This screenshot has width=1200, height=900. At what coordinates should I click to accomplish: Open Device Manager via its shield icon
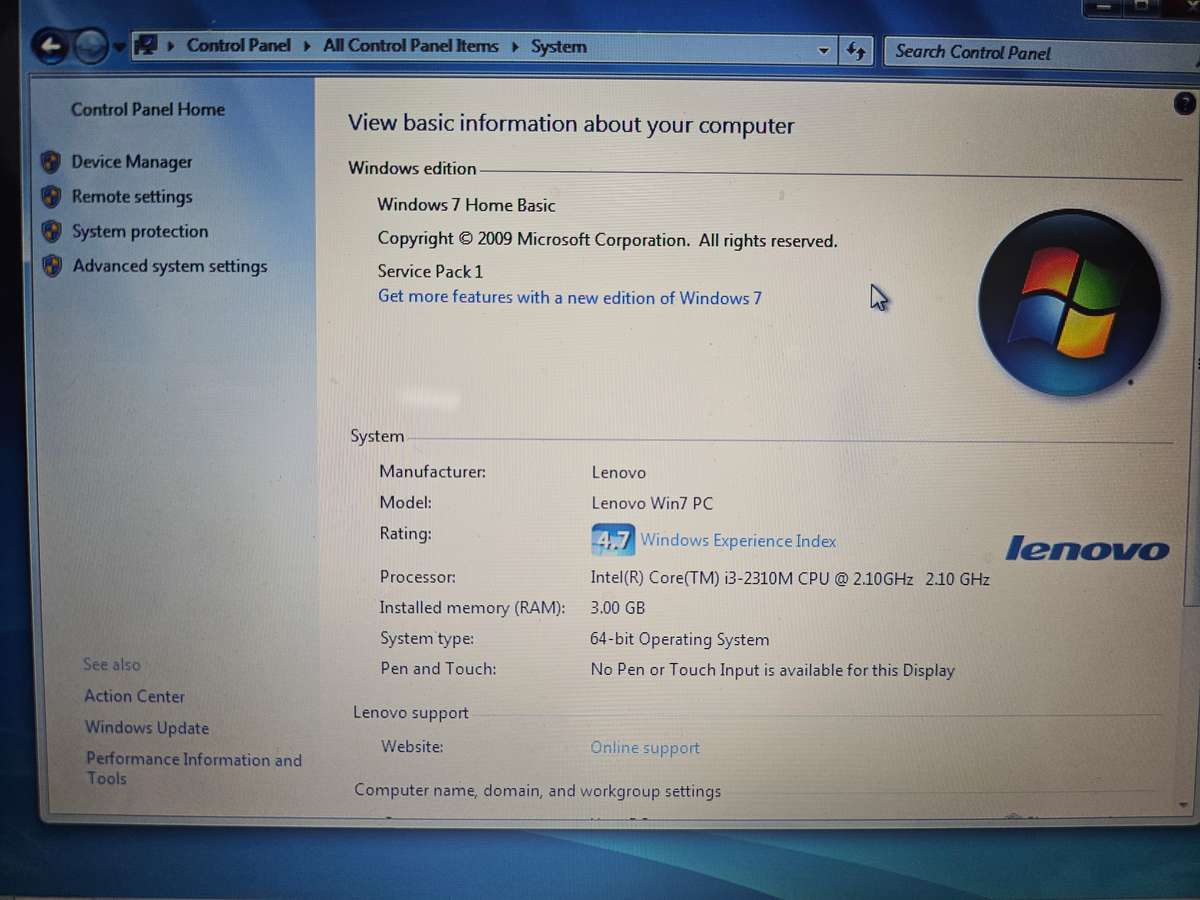click(x=51, y=161)
